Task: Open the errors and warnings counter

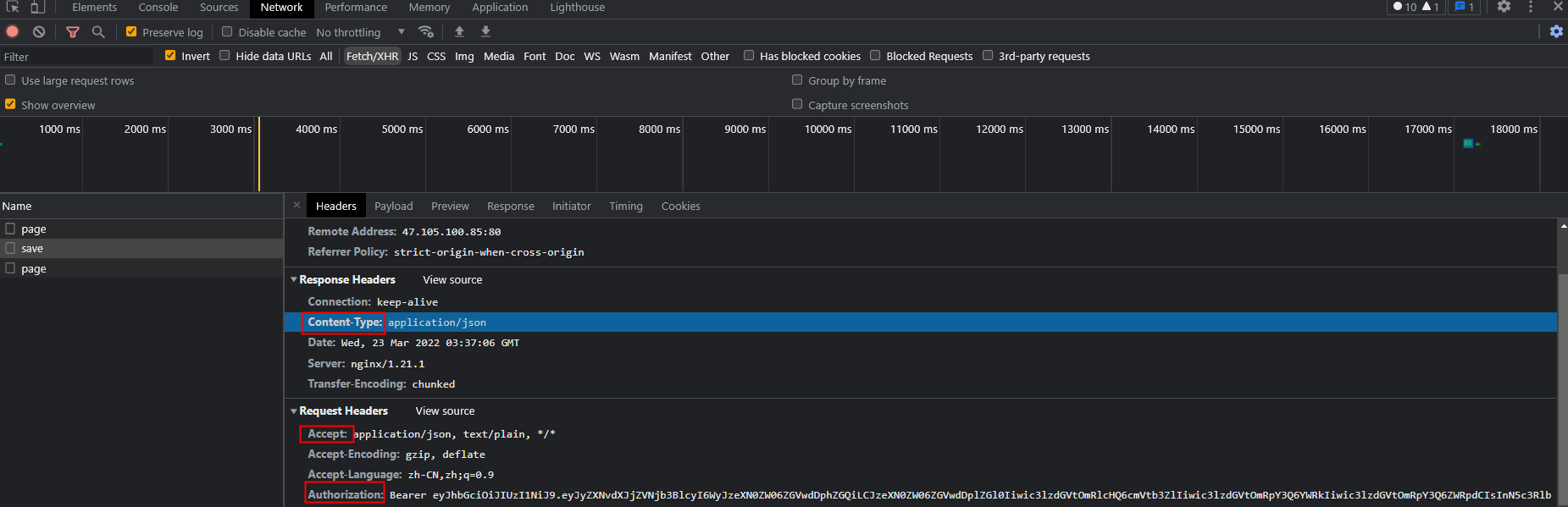Action: click(1416, 7)
